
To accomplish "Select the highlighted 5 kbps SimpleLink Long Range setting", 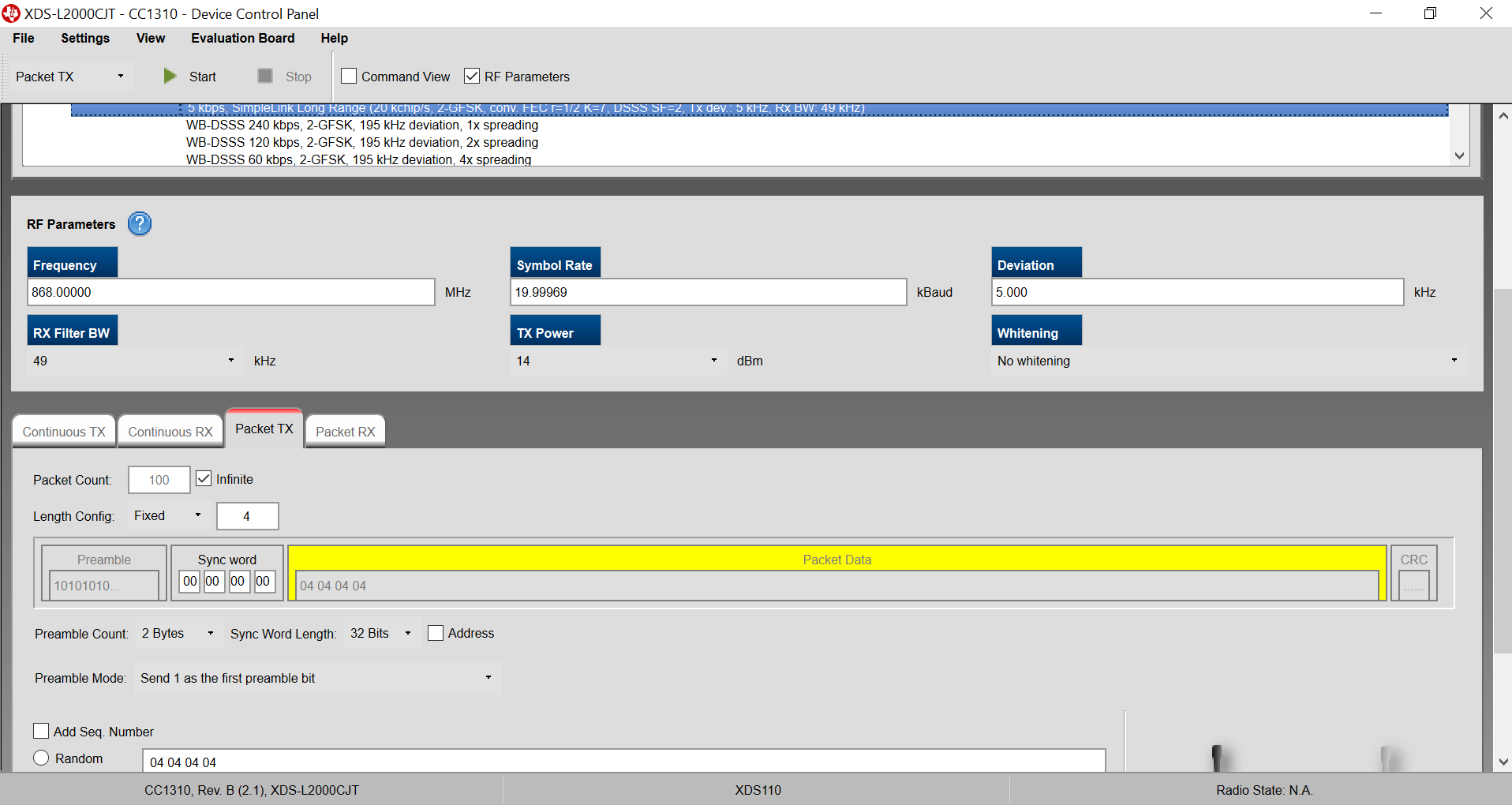I will click(x=759, y=109).
